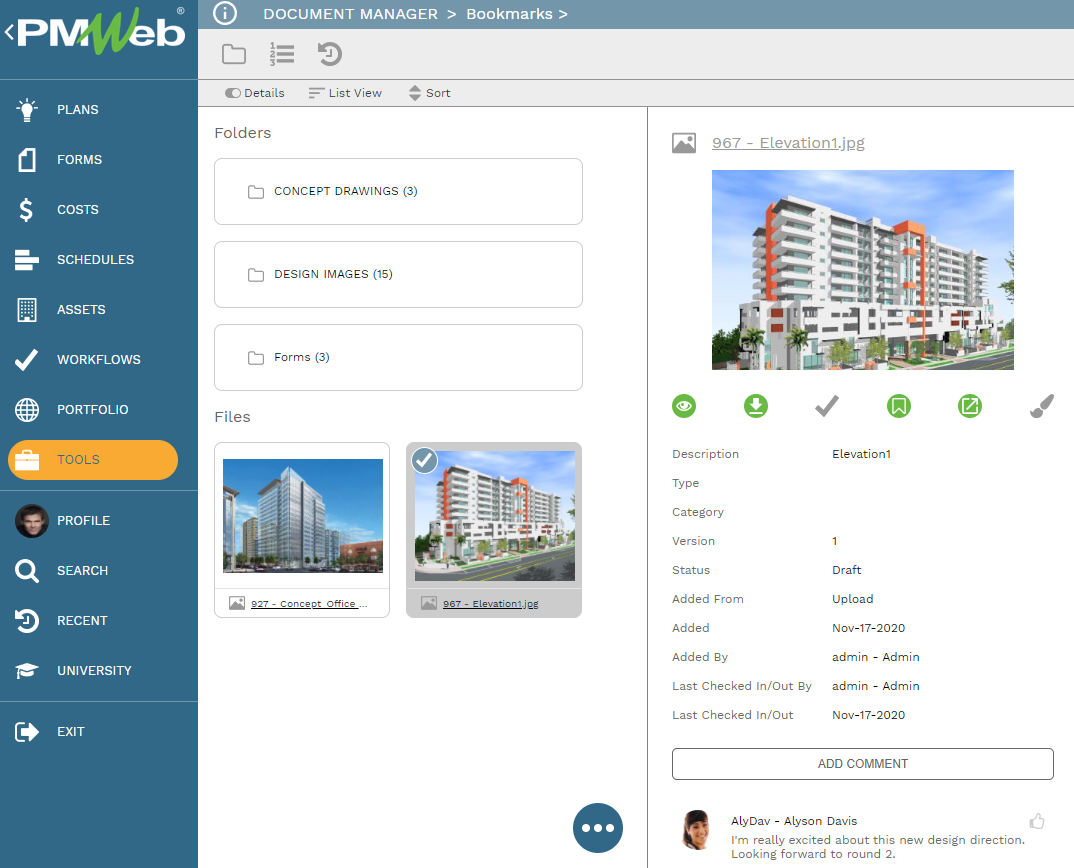The height and width of the screenshot is (868, 1074).
Task: Open the Sort options
Action: [429, 93]
